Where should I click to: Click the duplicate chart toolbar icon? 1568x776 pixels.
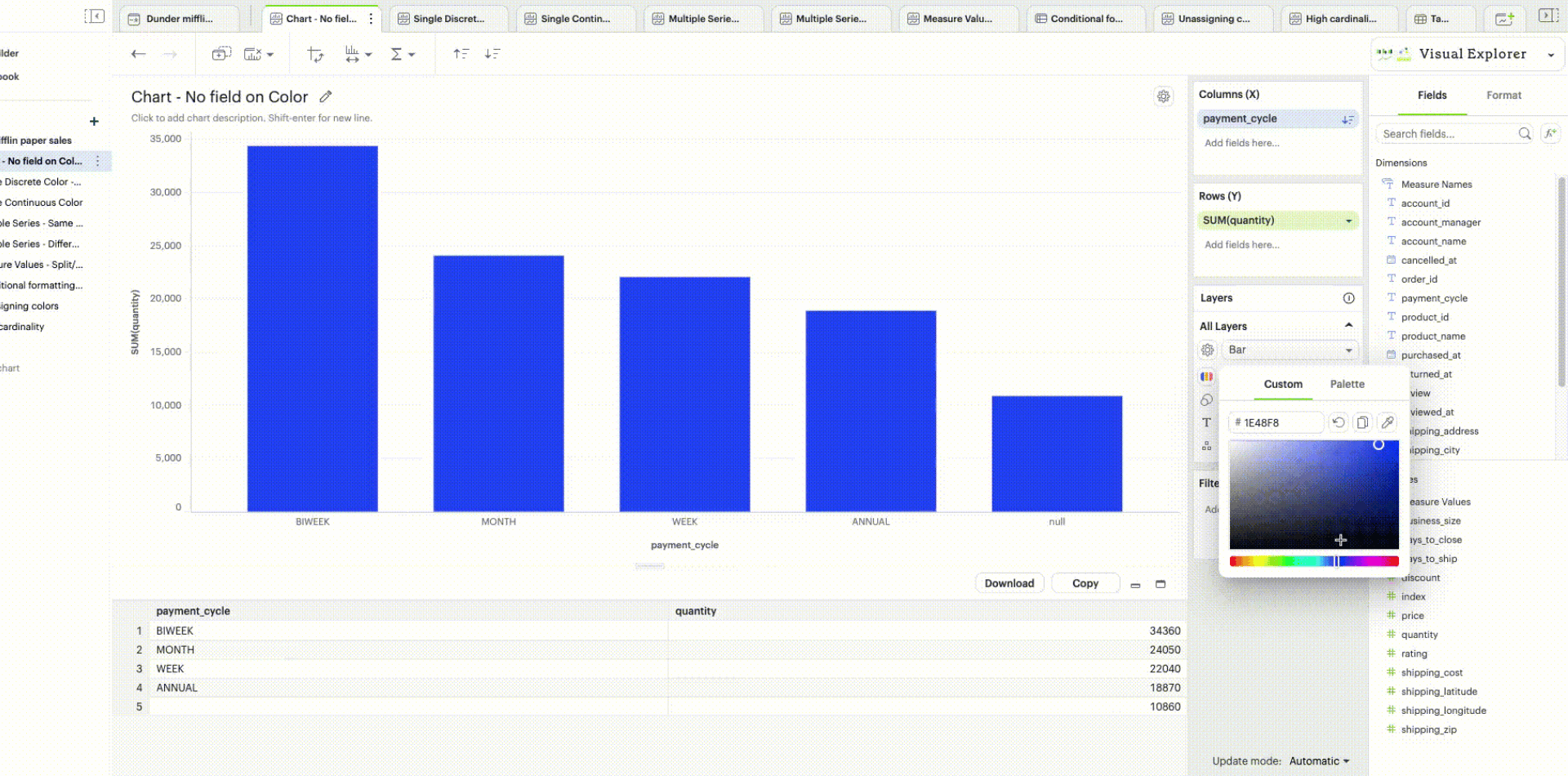pos(220,54)
